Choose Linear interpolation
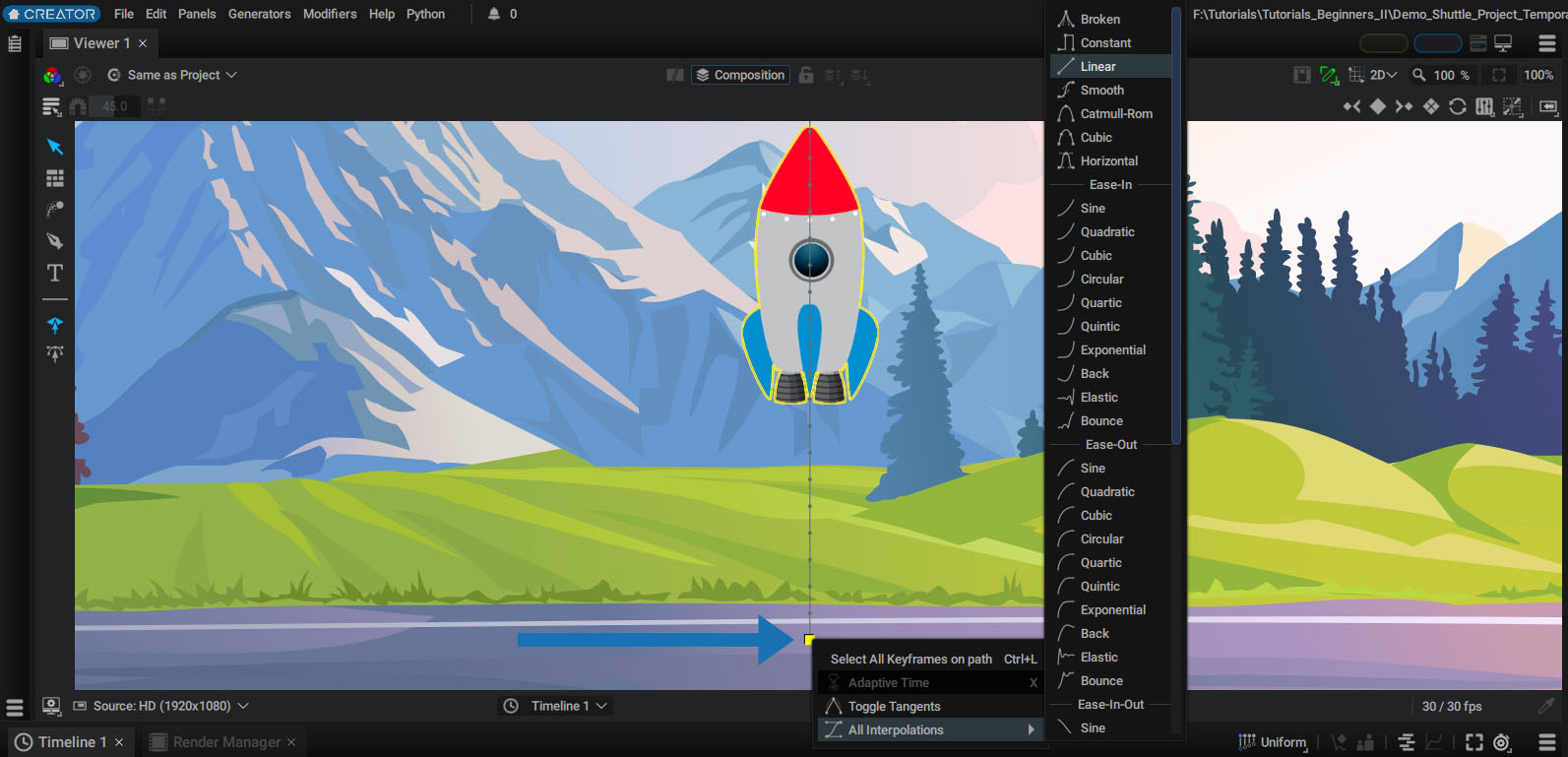Viewport: 1568px width, 757px height. coord(1110,66)
